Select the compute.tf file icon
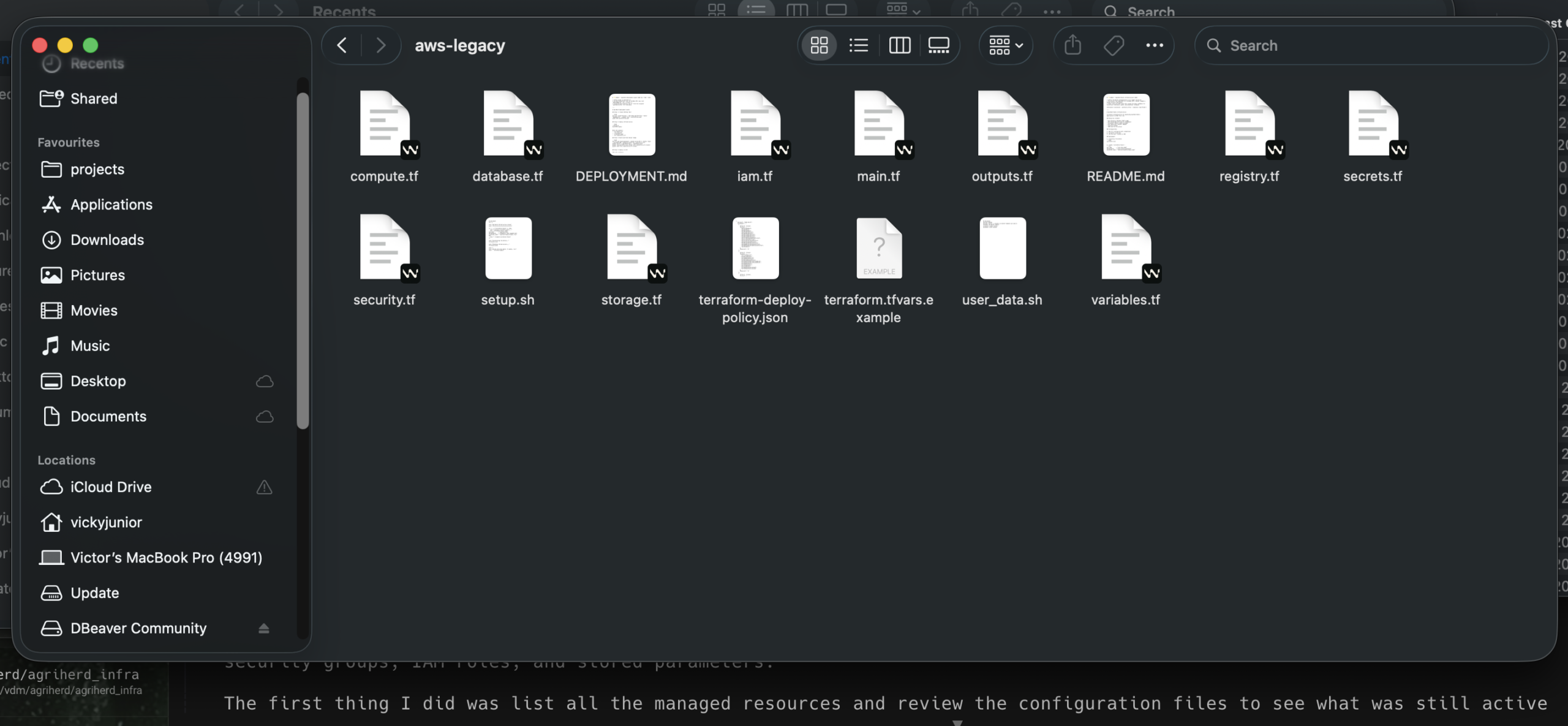 tap(385, 124)
